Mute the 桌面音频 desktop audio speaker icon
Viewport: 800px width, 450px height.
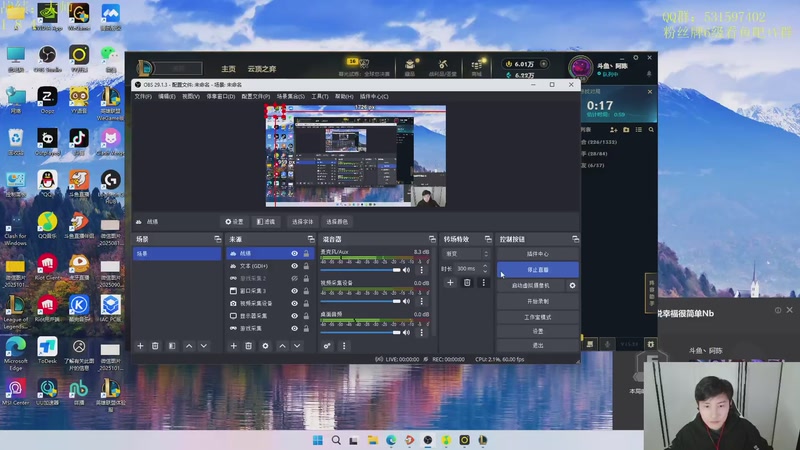tap(407, 333)
